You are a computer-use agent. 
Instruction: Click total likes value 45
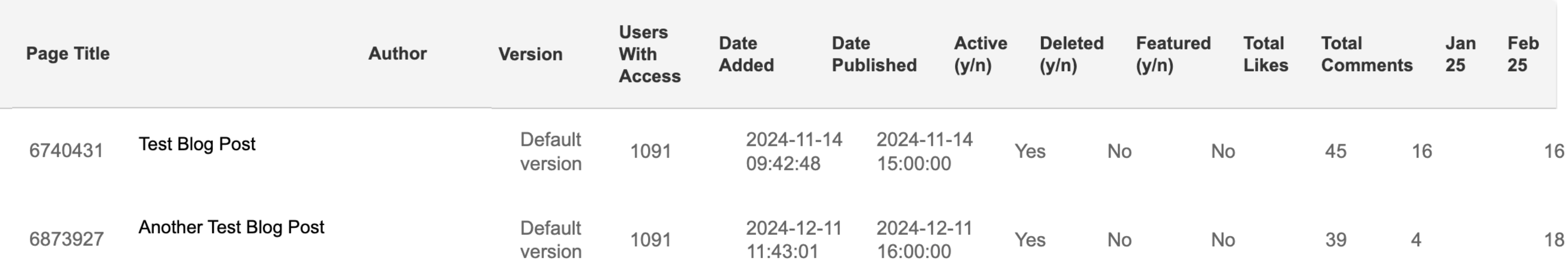(1336, 151)
